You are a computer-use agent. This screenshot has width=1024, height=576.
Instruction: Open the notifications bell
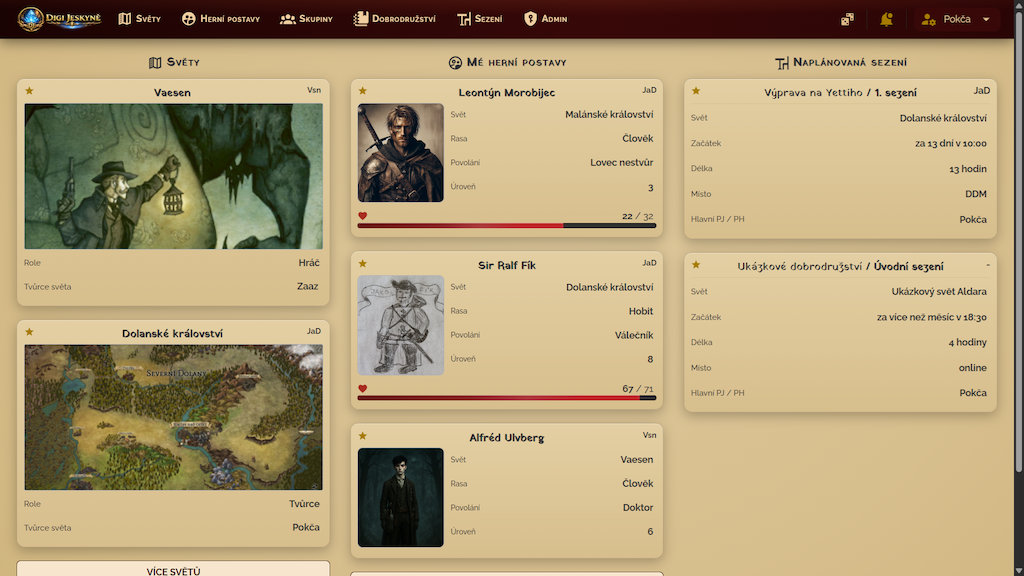point(886,19)
